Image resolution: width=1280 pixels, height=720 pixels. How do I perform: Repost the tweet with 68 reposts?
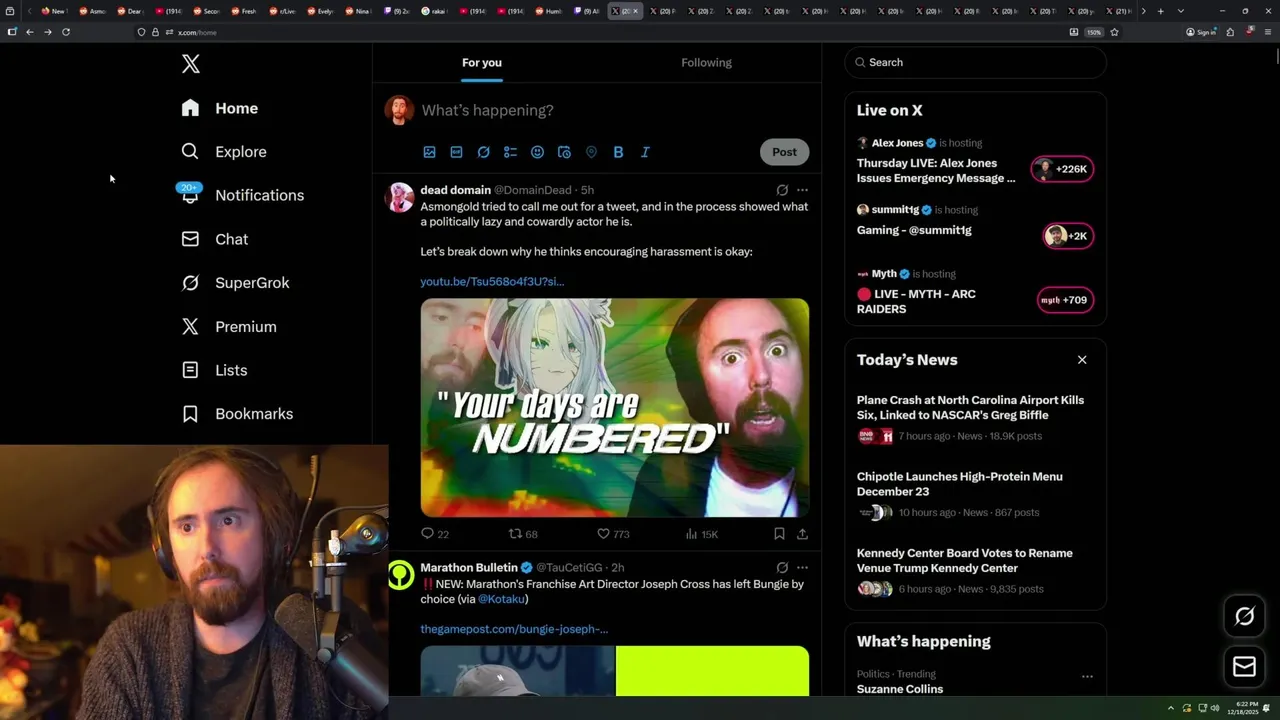click(523, 534)
